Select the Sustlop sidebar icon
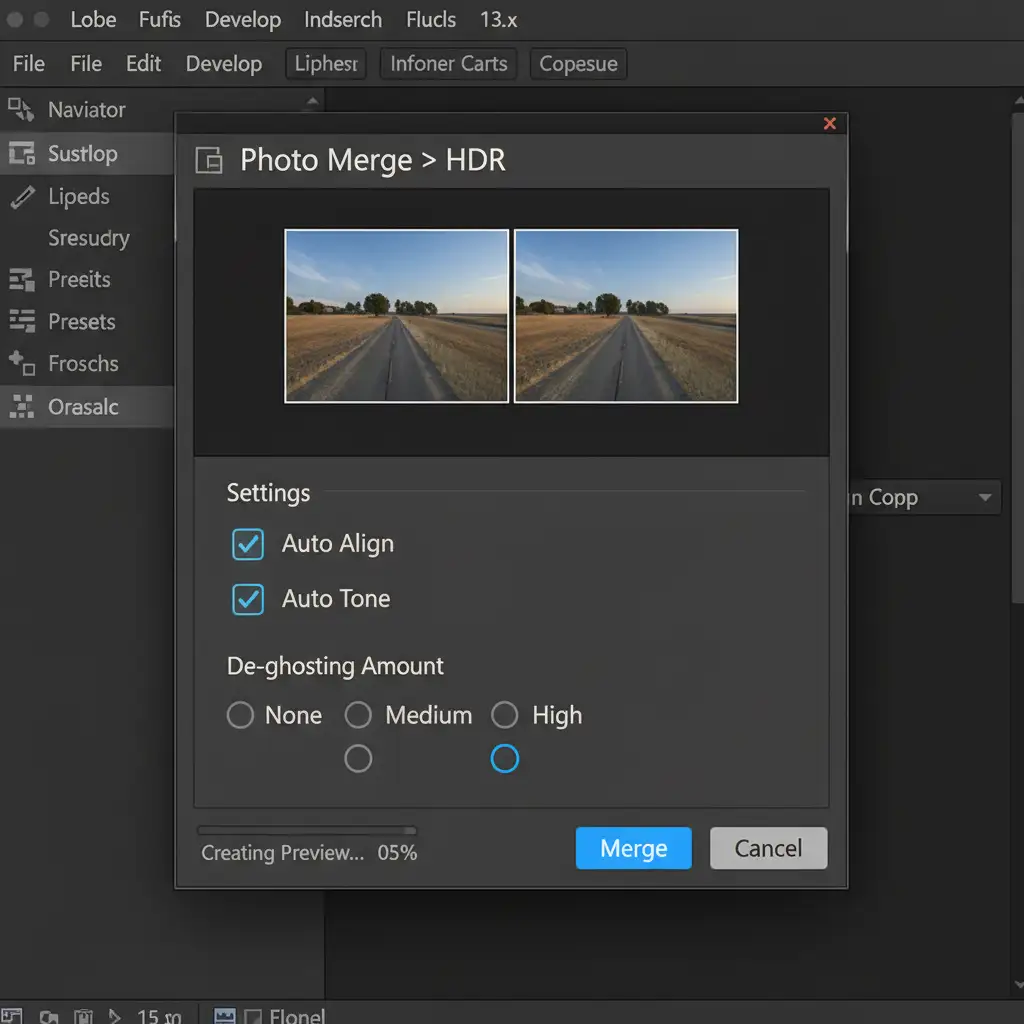 [21, 154]
